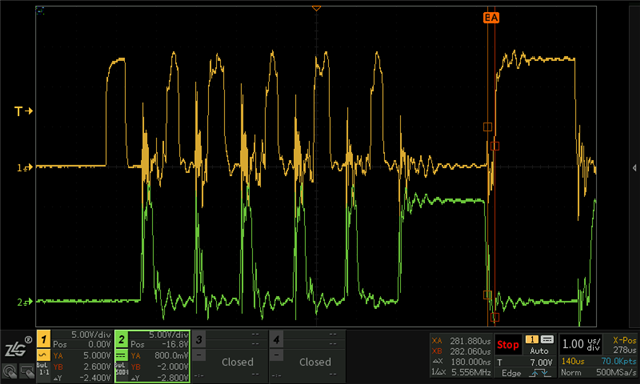Toggle channel 1 yellow number badge
This screenshot has height=384, width=640.
point(44,339)
